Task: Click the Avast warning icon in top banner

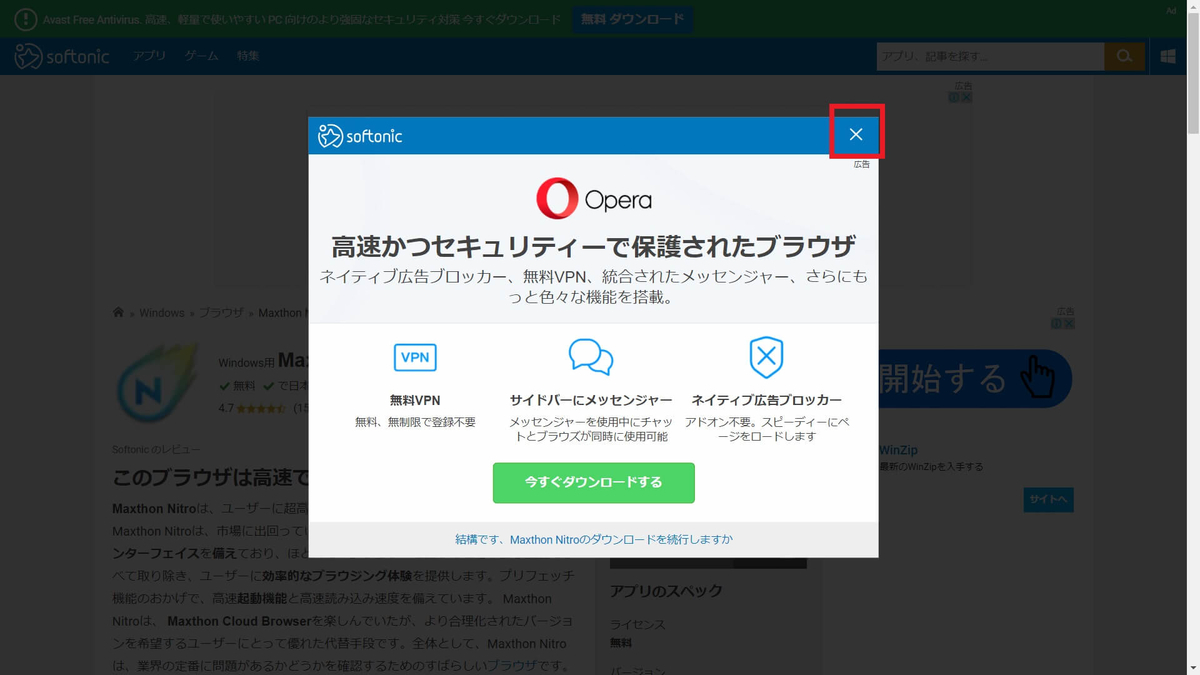Action: click(x=25, y=19)
